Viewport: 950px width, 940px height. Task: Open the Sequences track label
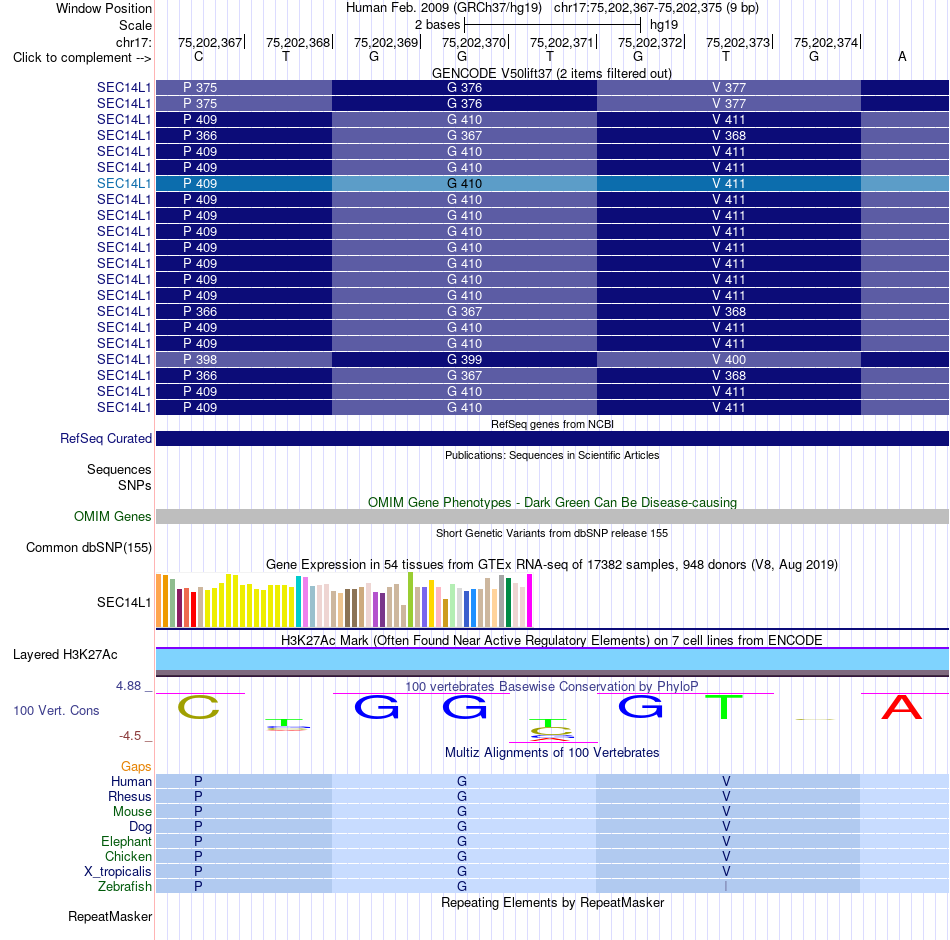tap(119, 469)
